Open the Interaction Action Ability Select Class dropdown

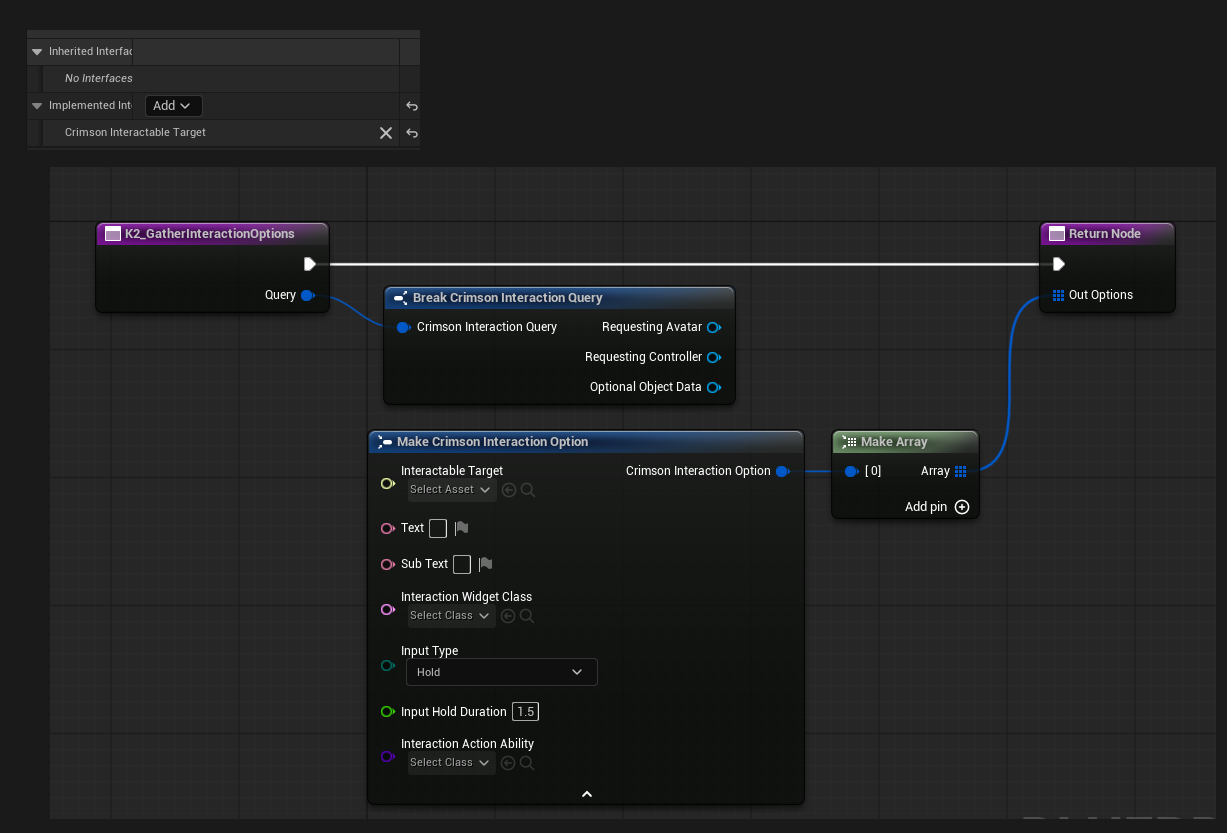(451, 763)
